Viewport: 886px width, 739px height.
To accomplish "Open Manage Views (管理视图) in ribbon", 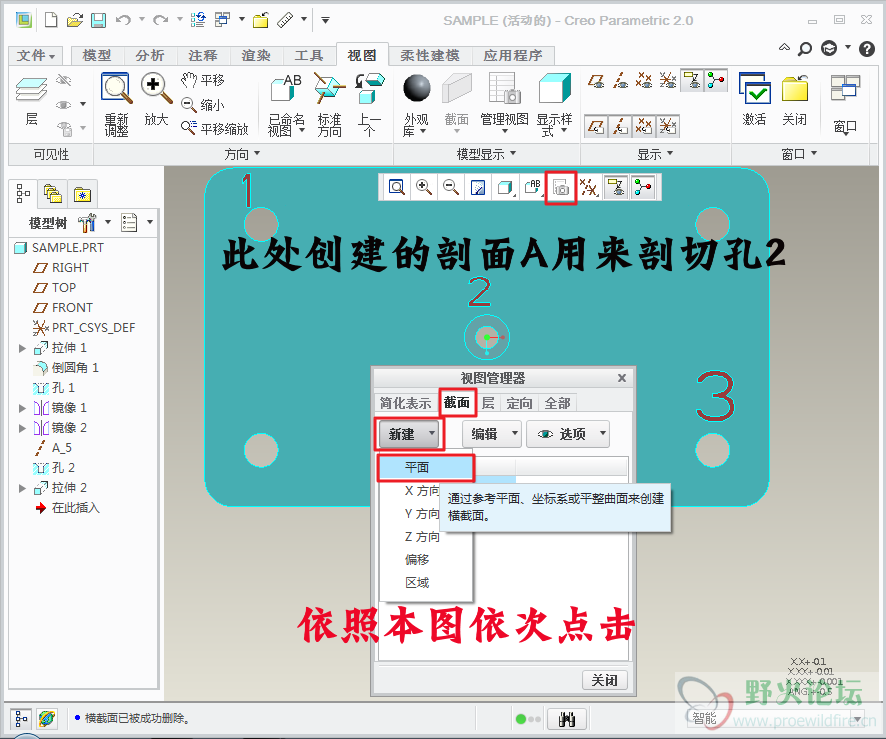I will tap(504, 102).
